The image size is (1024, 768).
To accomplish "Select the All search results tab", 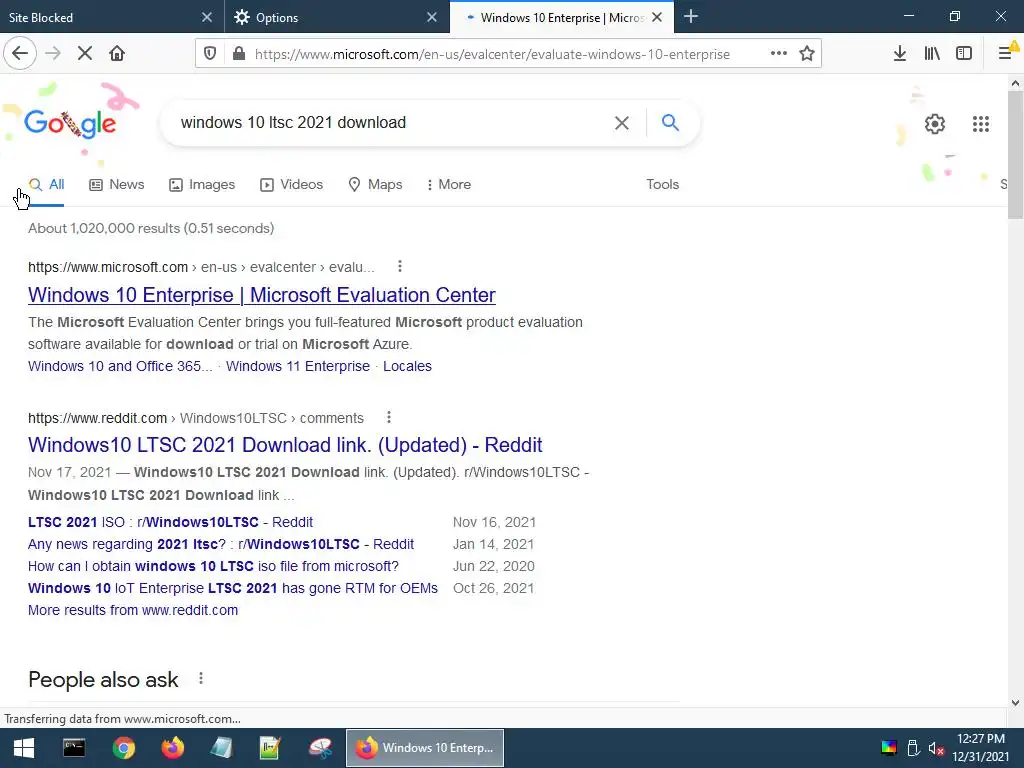I will [46, 185].
